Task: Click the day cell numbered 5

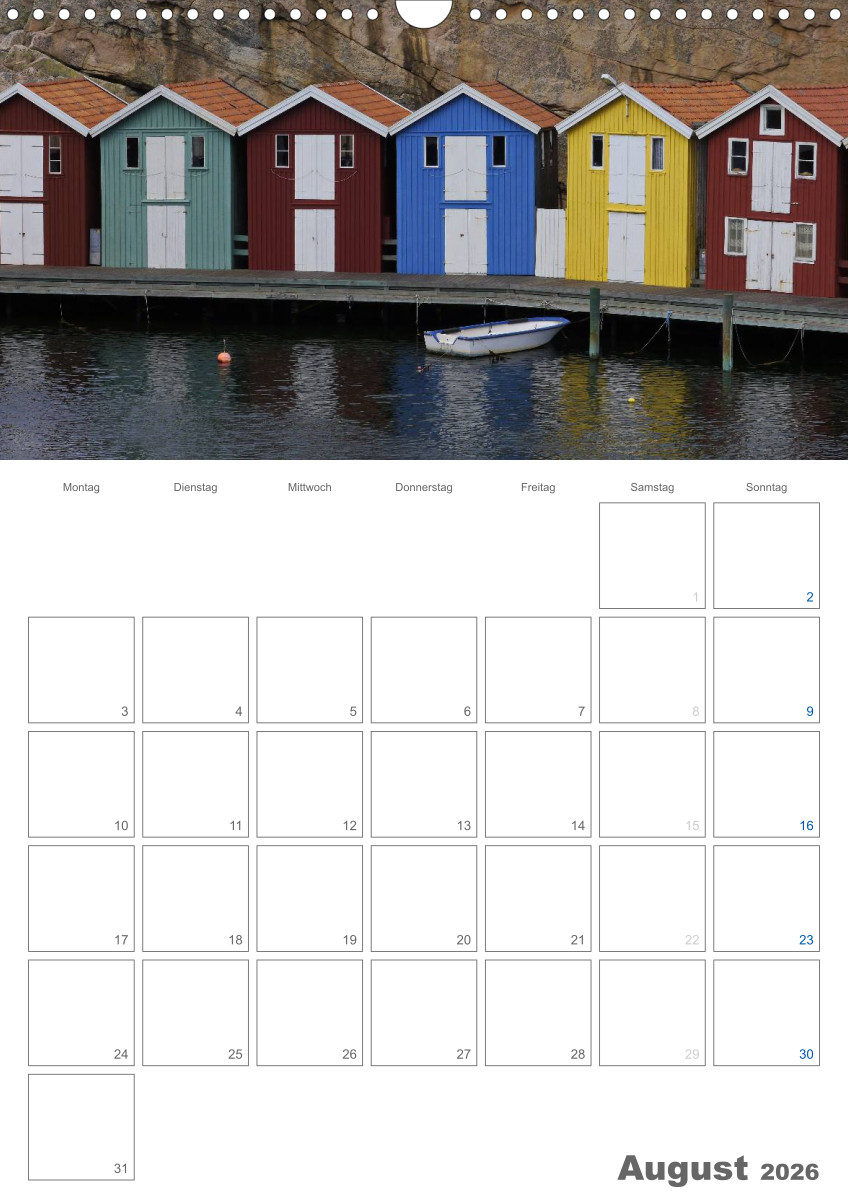Action: pyautogui.click(x=309, y=669)
